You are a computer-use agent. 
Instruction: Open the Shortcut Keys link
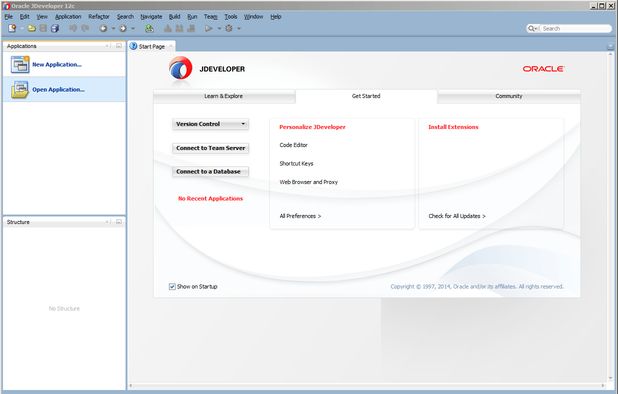[296, 164]
